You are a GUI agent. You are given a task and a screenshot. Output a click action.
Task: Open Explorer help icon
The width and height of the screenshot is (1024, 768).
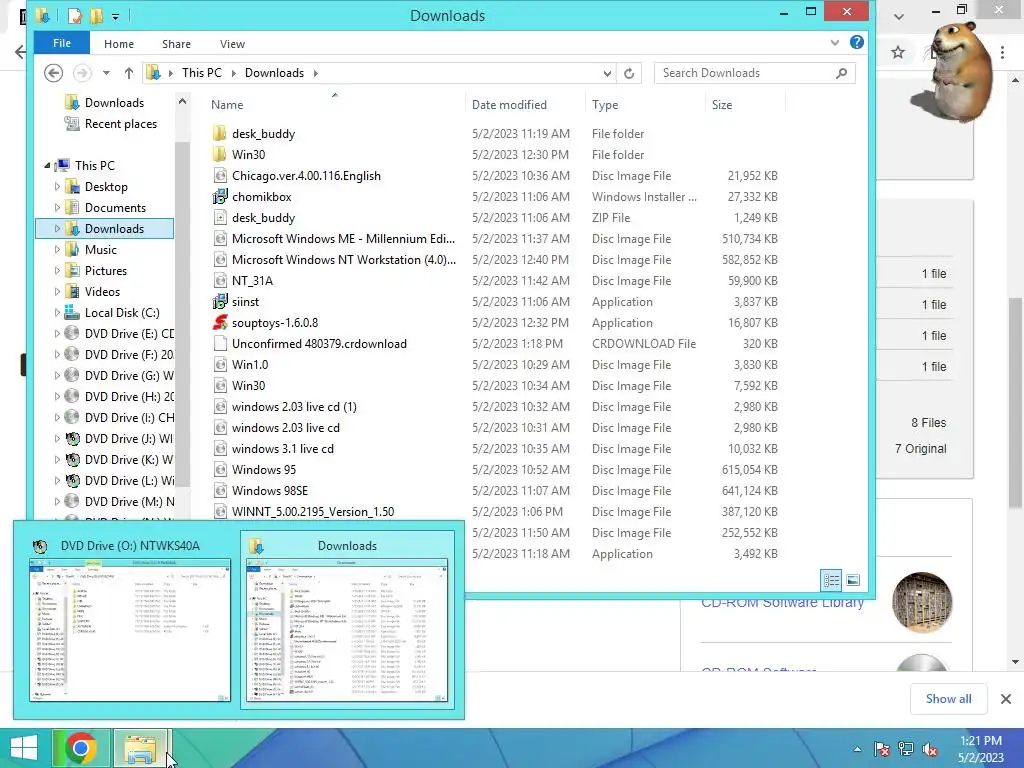pos(857,42)
